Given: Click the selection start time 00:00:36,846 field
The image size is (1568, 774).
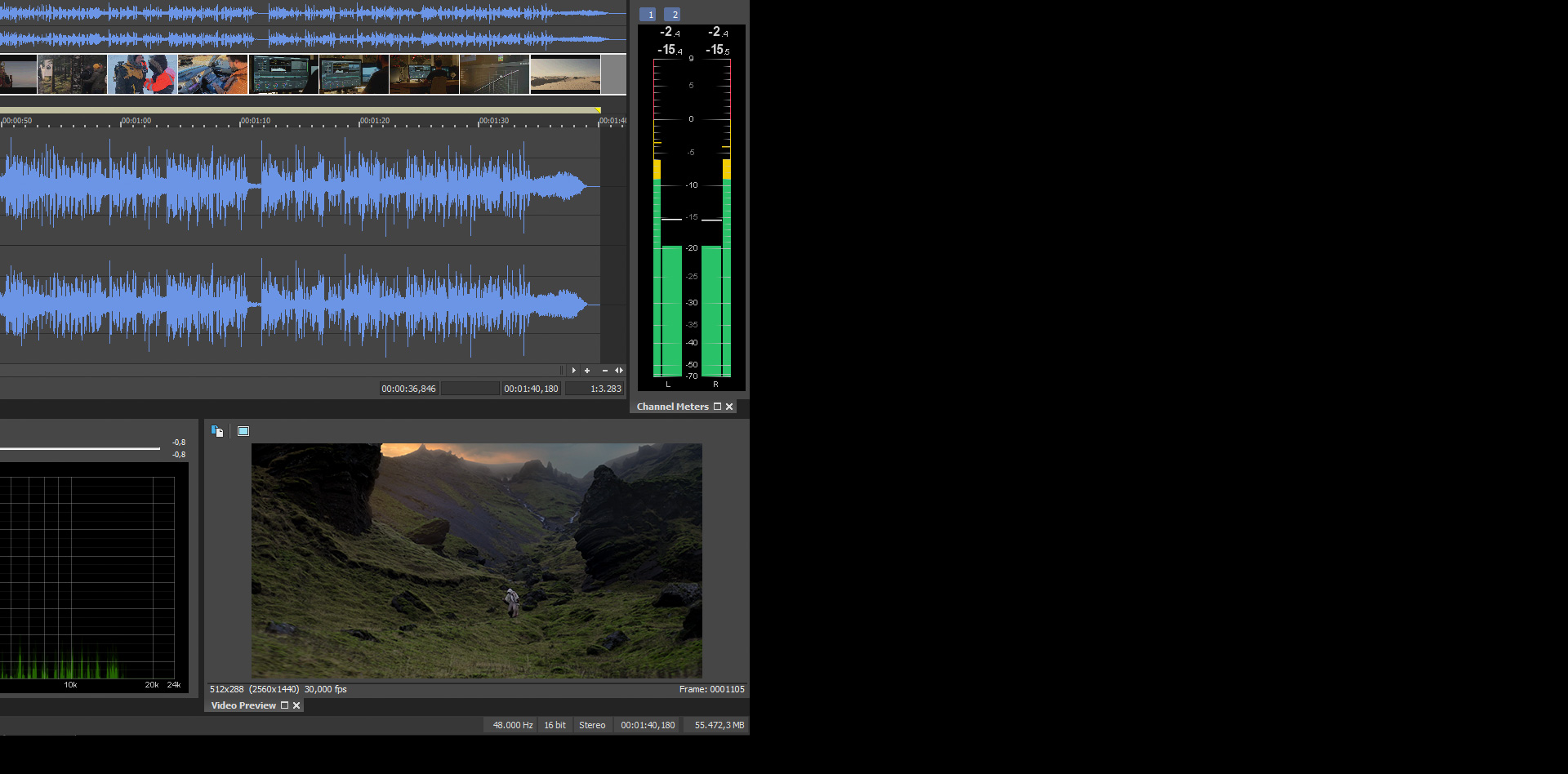Looking at the screenshot, I should pos(408,389).
